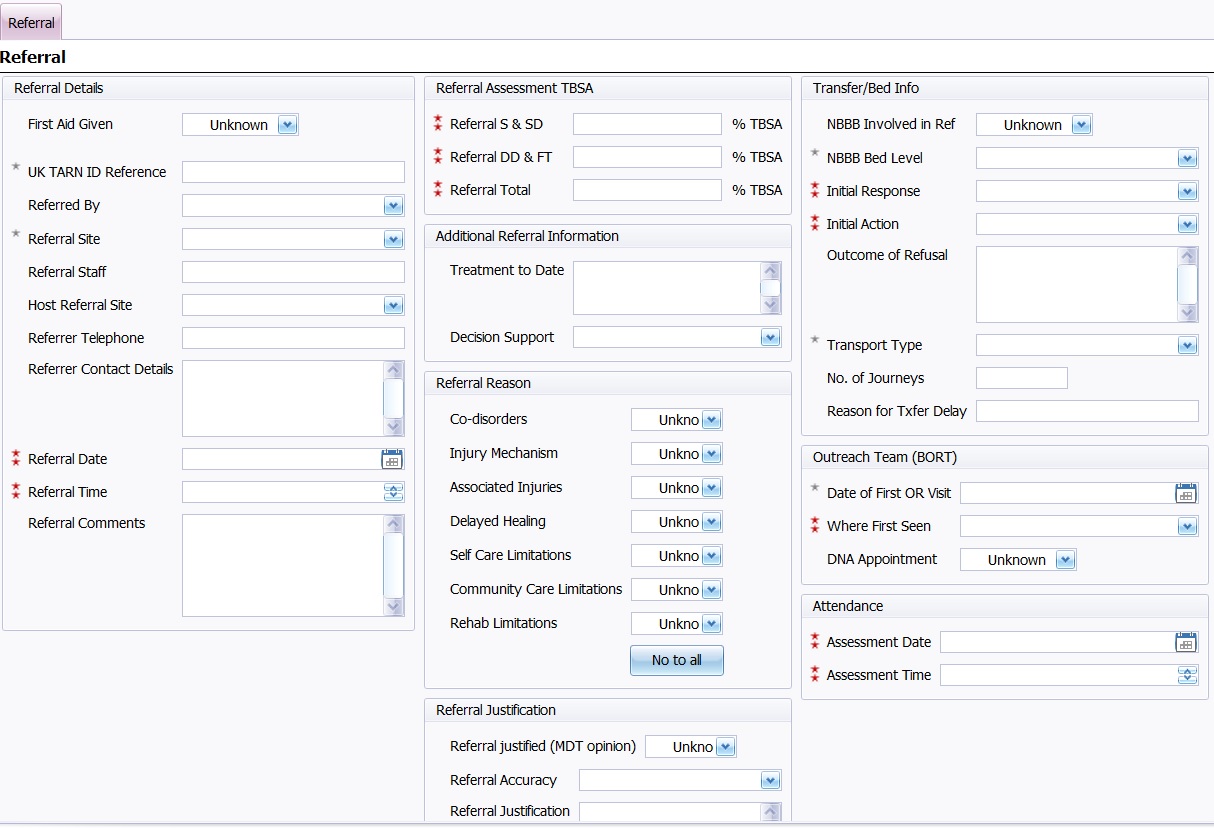Viewport: 1214px width, 828px height.
Task: Open the Referred By dropdown list
Action: (393, 206)
